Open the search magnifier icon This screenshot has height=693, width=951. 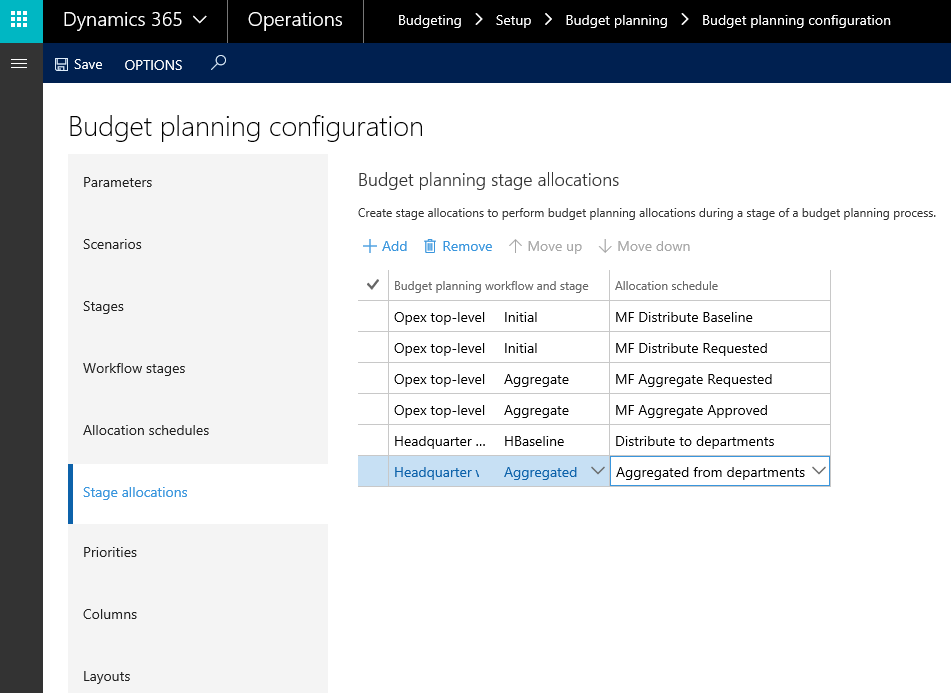(x=219, y=63)
